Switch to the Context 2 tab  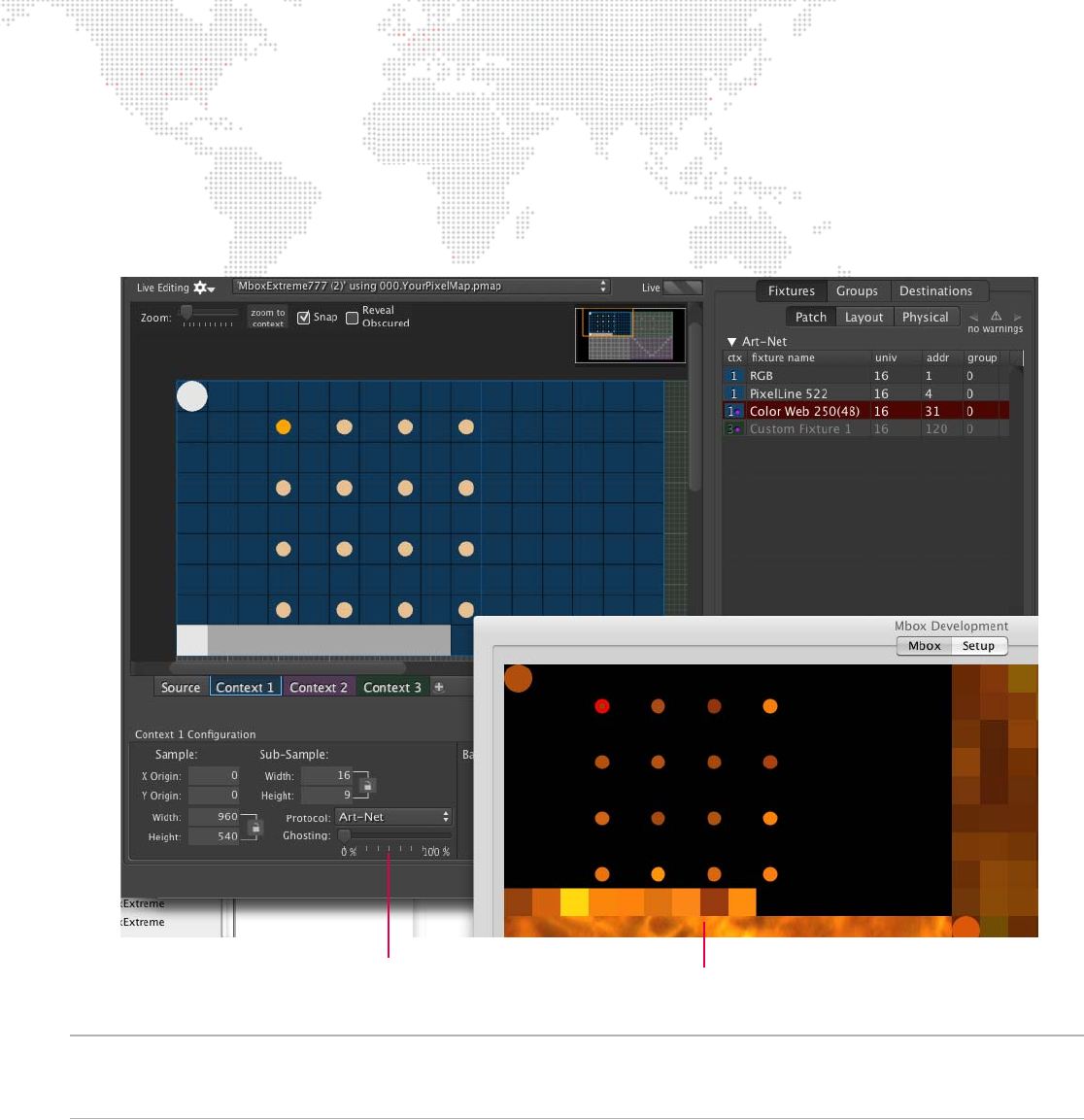click(319, 687)
